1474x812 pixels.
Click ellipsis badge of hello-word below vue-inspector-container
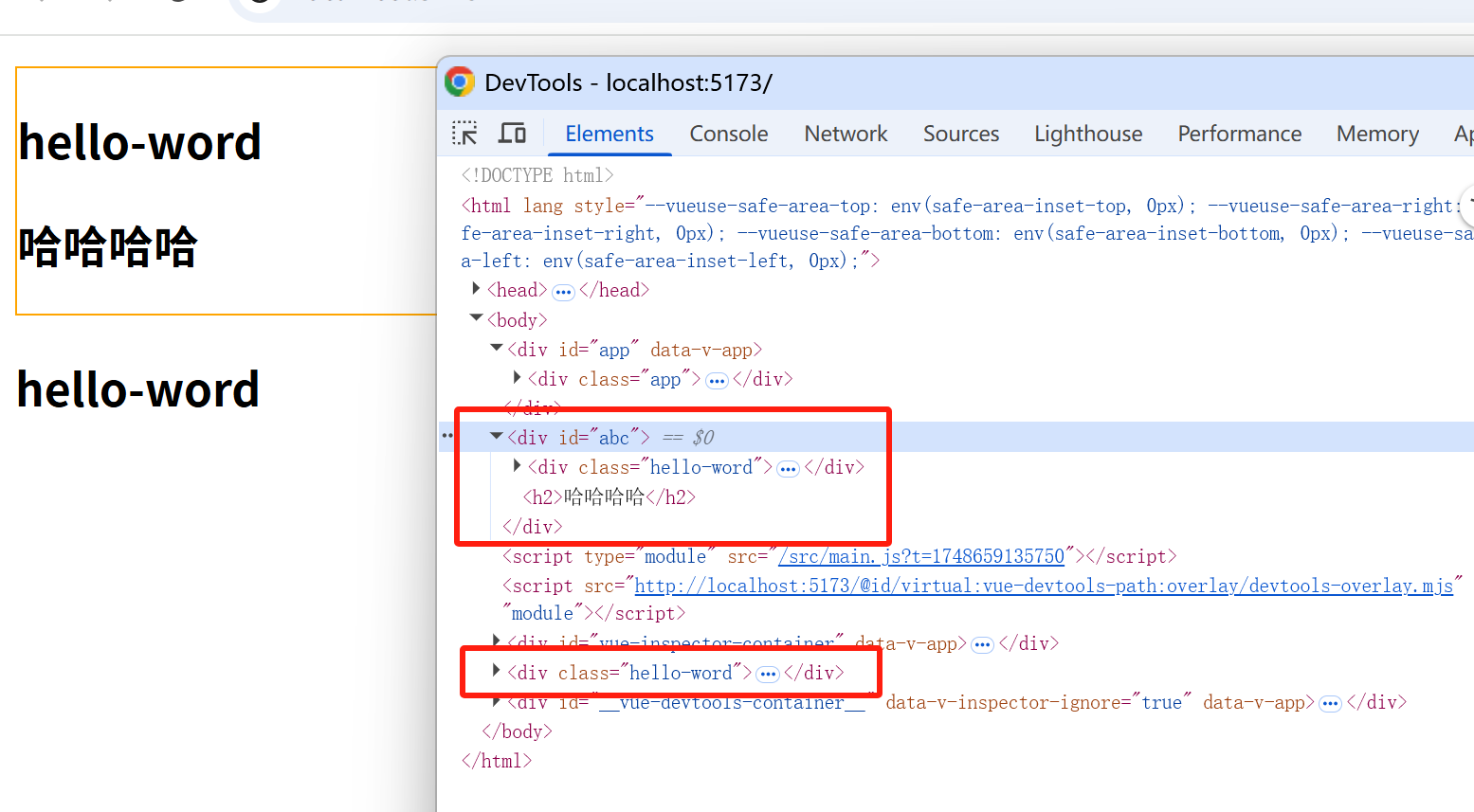point(768,675)
